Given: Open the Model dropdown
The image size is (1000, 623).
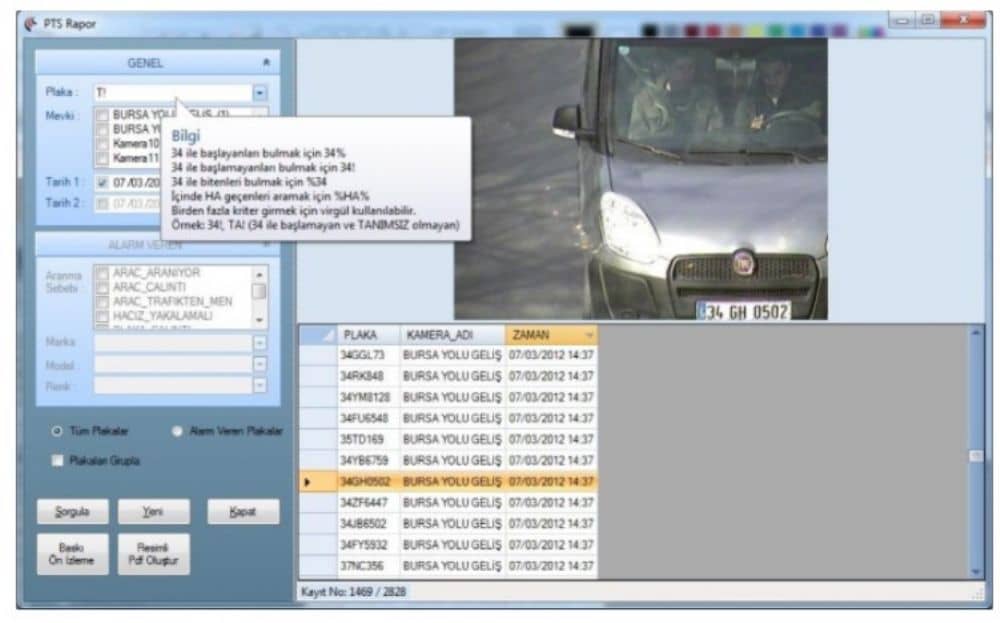Looking at the screenshot, I should pos(260,365).
